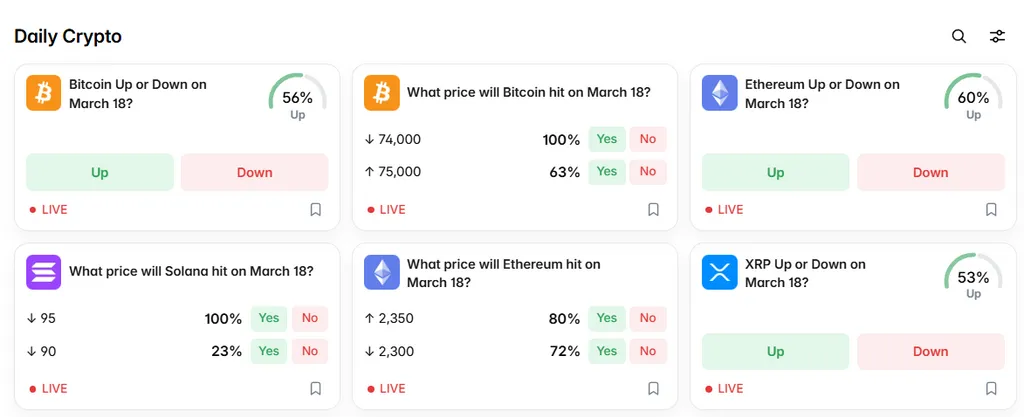Image resolution: width=1024 pixels, height=417 pixels.
Task: Bookmark the Bitcoin Up or Down market
Action: pos(315,210)
